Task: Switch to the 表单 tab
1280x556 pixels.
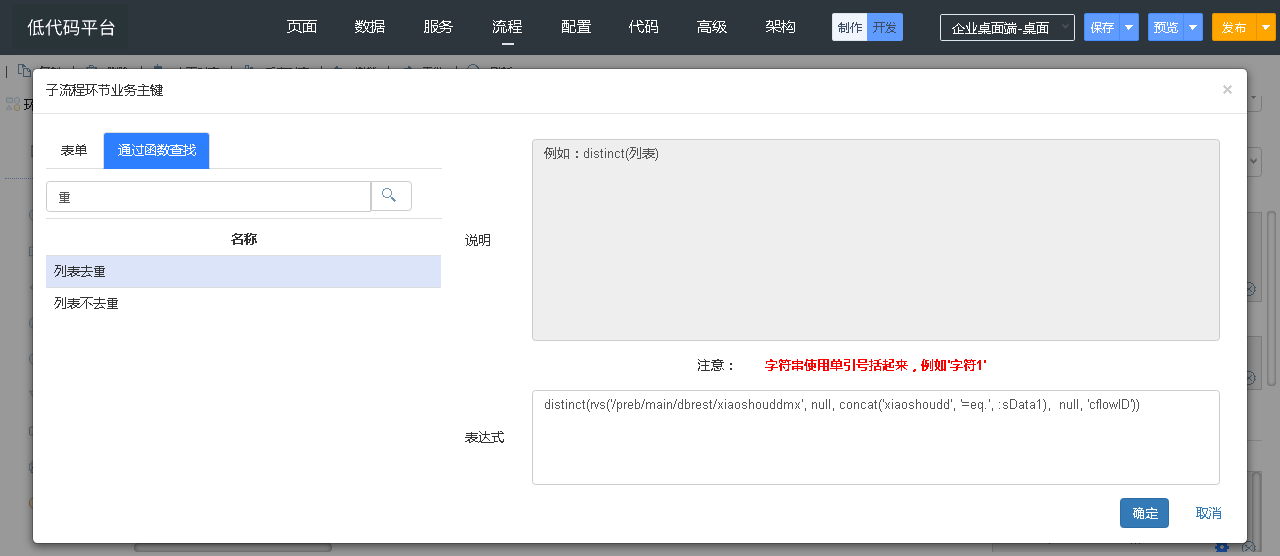Action: point(74,151)
